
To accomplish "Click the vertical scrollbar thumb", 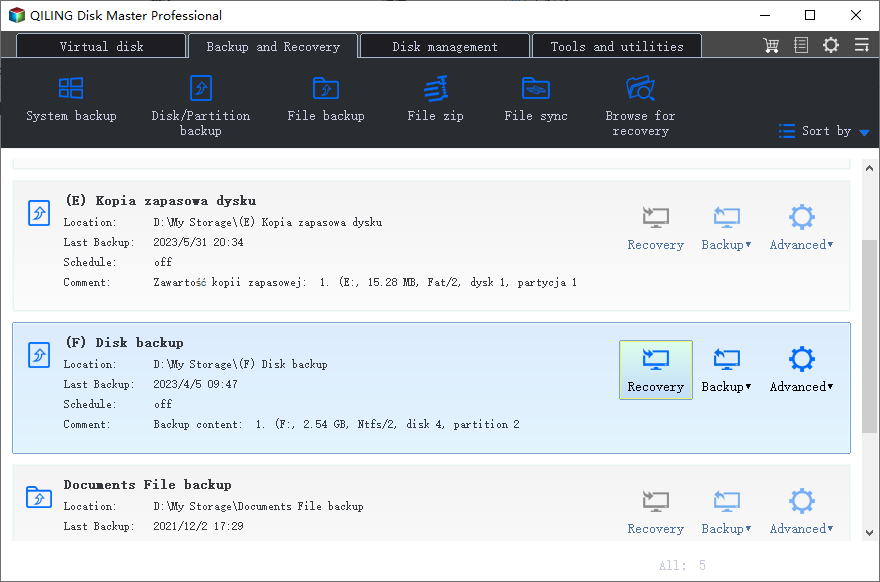I will (x=869, y=336).
